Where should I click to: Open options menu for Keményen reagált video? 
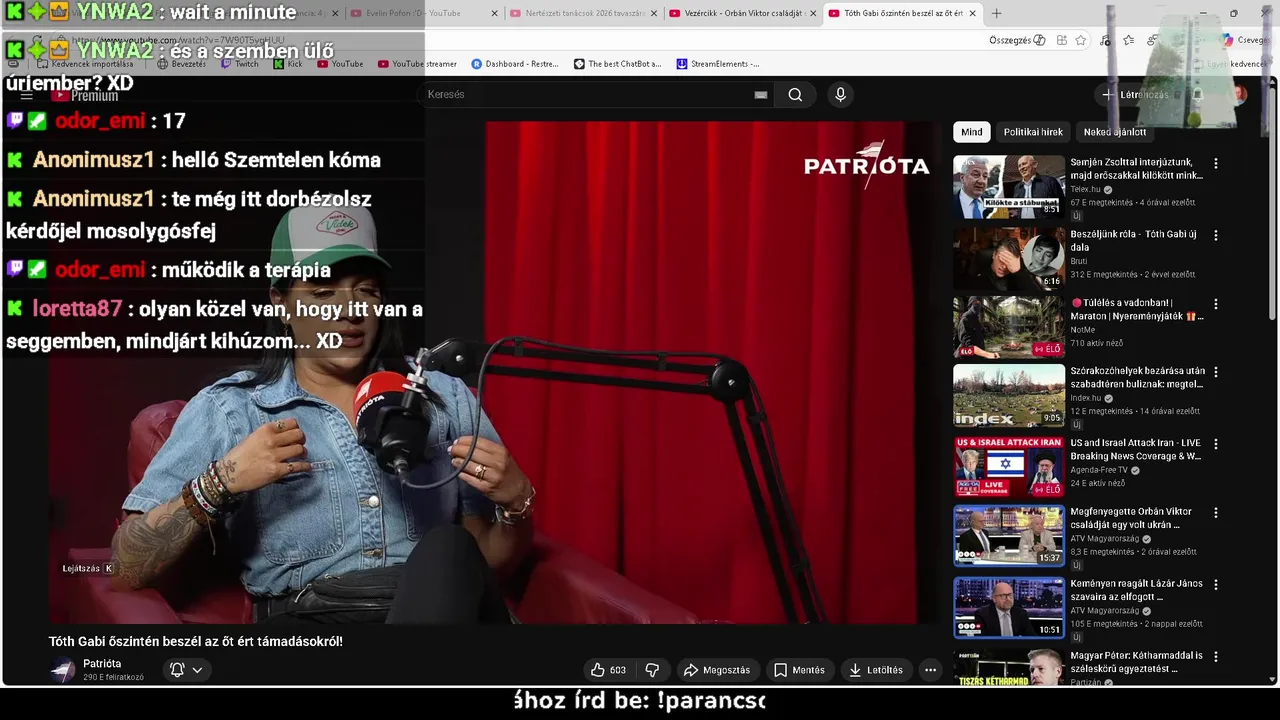[1216, 584]
